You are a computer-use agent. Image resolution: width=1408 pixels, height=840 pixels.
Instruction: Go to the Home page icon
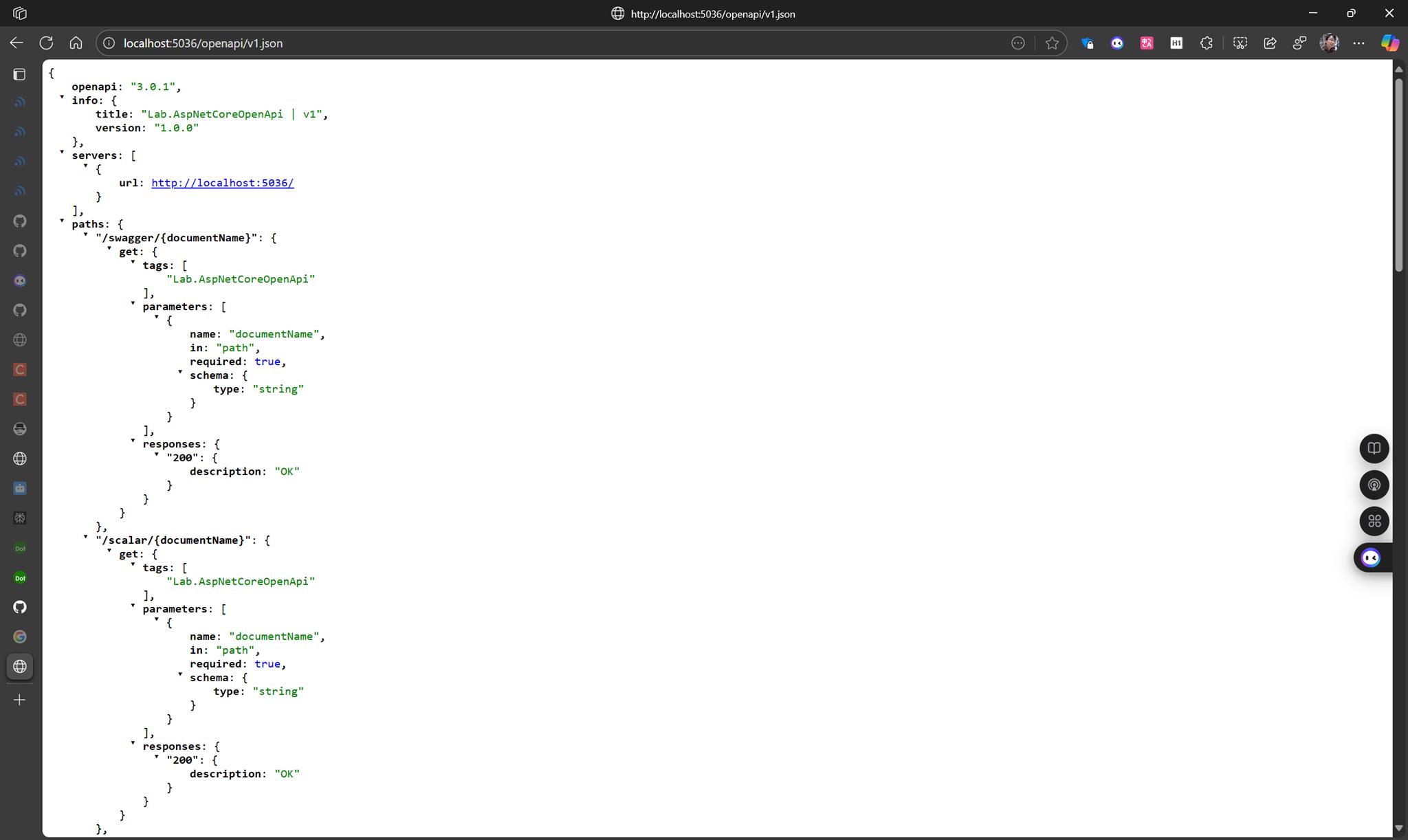76,43
